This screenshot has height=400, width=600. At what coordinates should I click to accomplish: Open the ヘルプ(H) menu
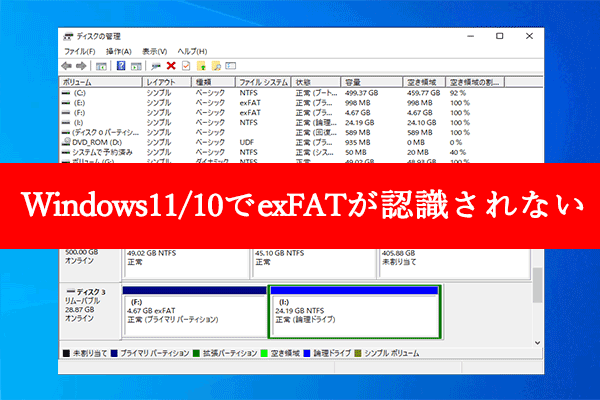(x=192, y=51)
